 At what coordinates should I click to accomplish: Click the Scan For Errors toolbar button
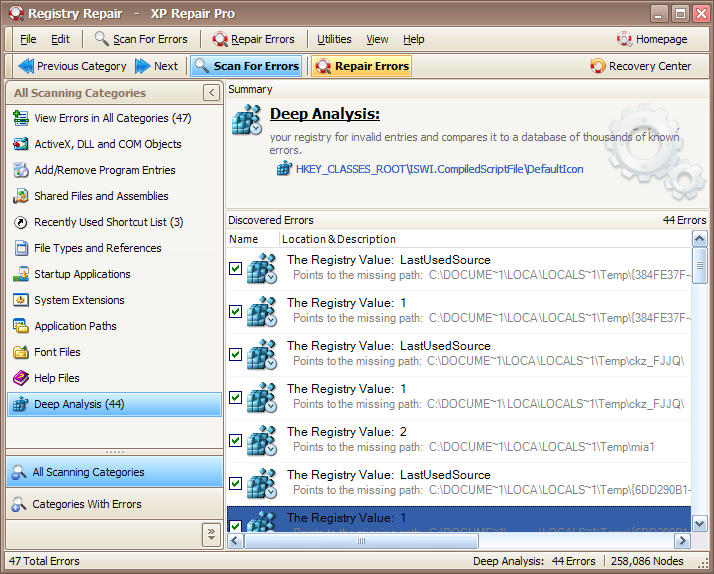click(x=246, y=66)
